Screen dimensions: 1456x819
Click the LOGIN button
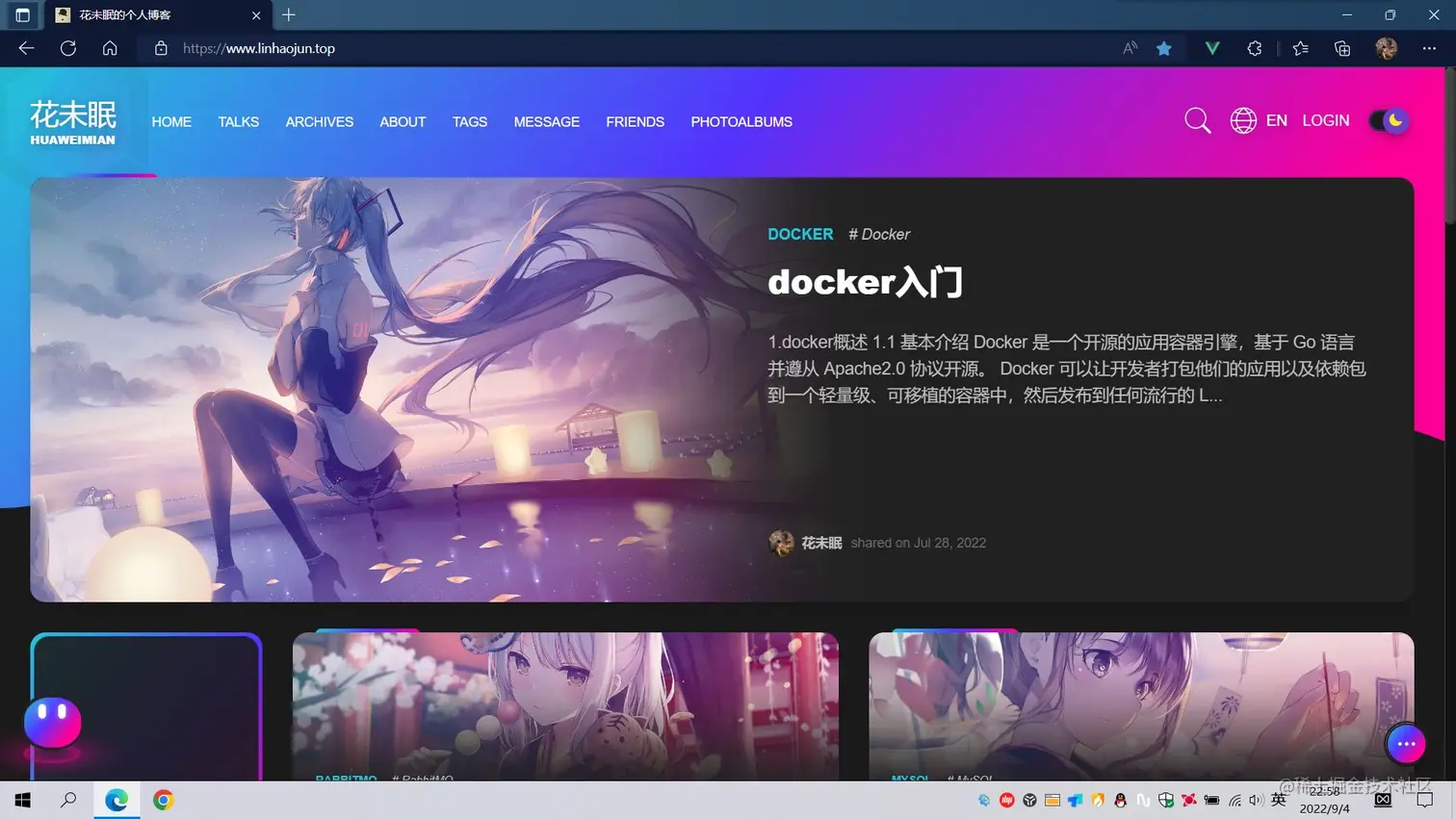(x=1326, y=120)
